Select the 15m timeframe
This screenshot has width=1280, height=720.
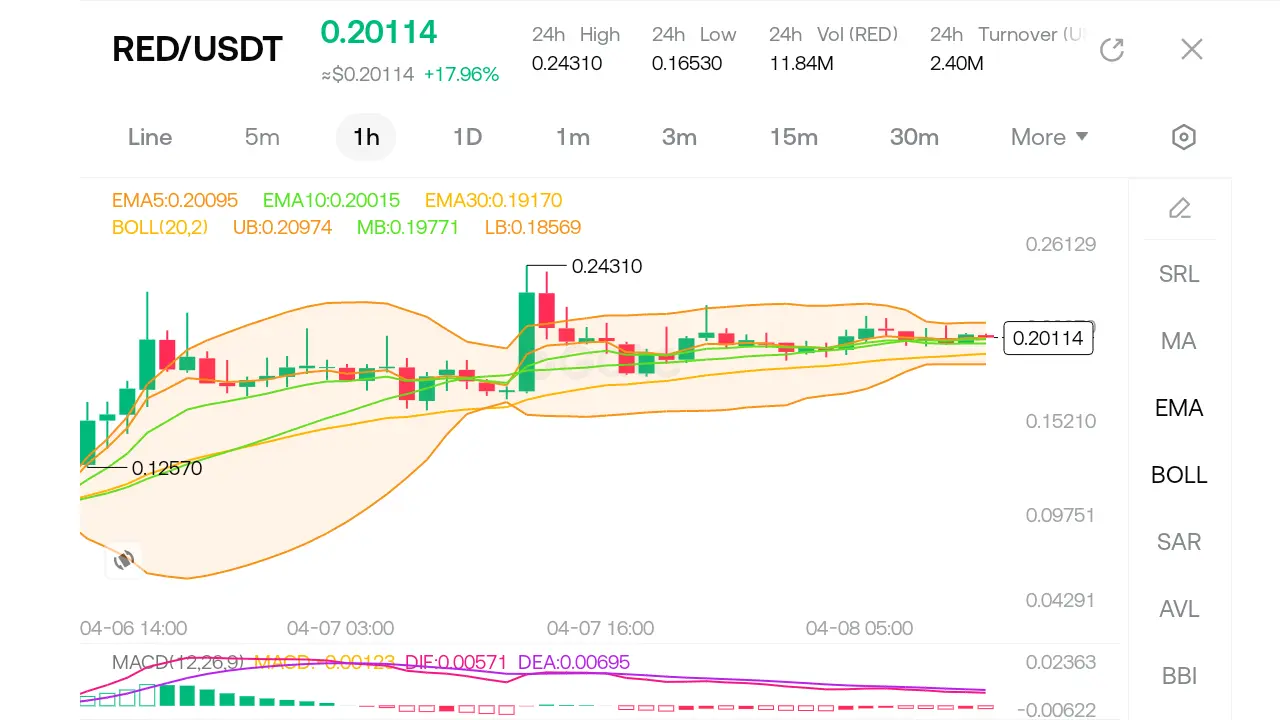(794, 137)
